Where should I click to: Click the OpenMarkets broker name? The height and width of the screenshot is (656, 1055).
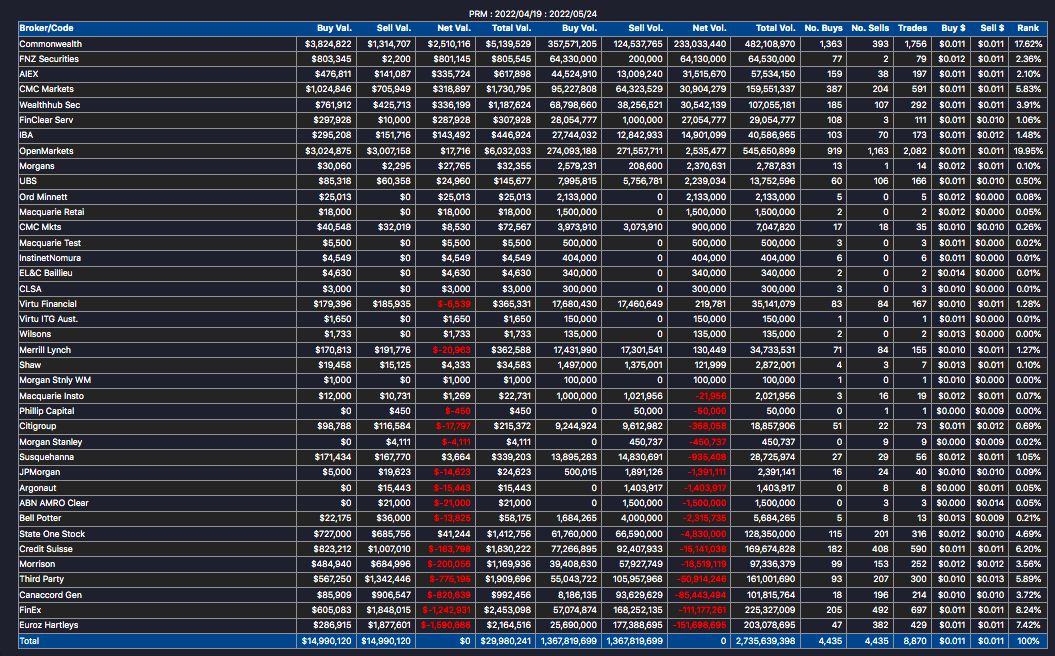click(x=46, y=151)
